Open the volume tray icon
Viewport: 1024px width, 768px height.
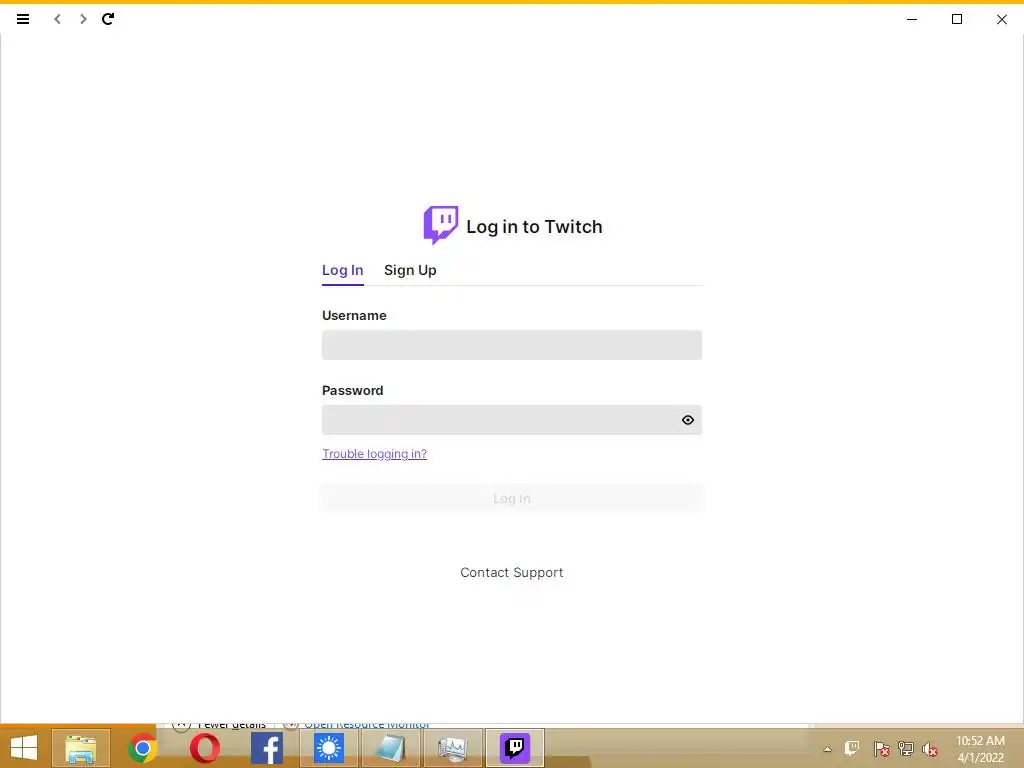[930, 748]
